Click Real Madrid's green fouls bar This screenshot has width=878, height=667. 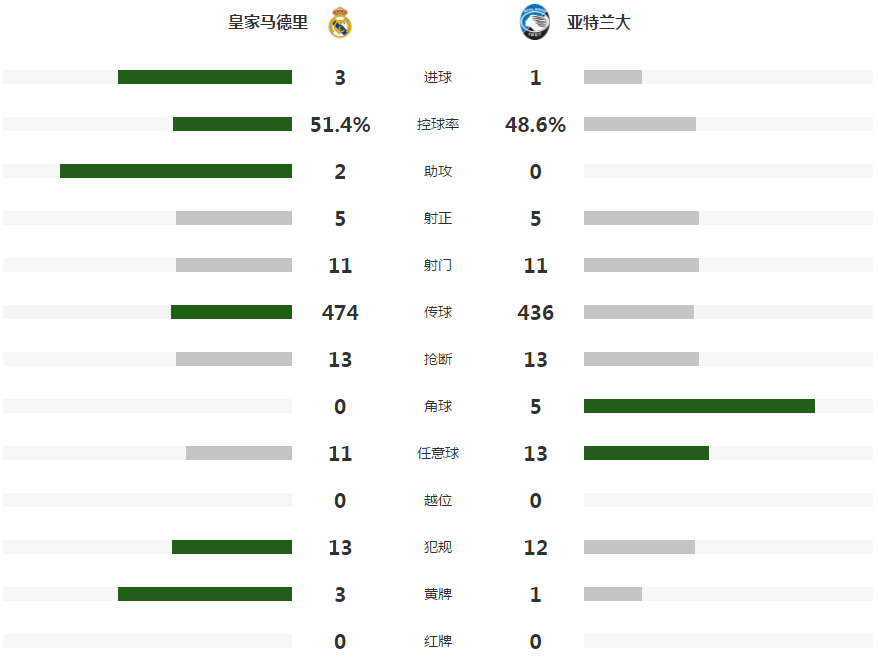(232, 547)
